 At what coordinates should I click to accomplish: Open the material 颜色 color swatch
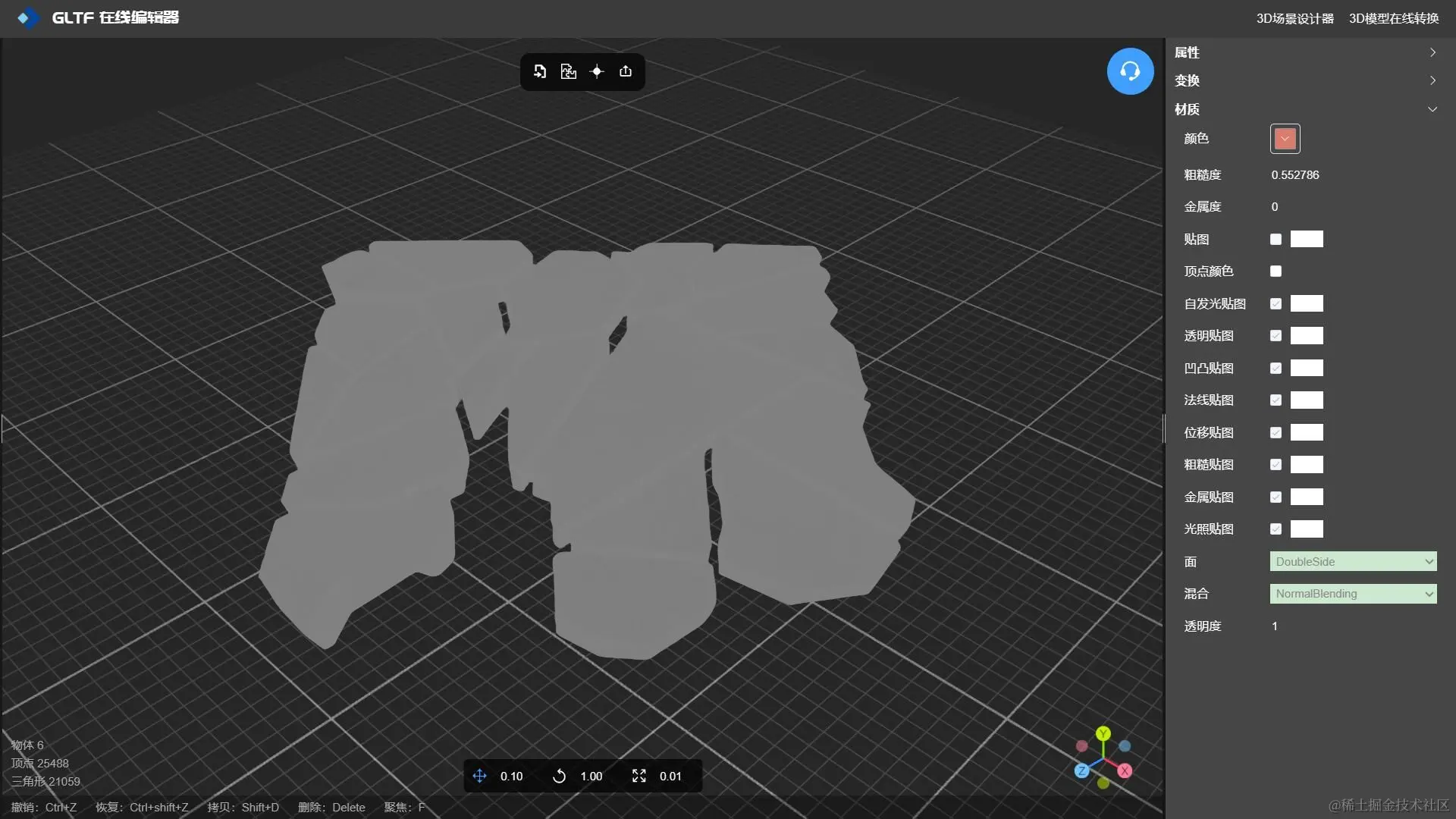1285,139
